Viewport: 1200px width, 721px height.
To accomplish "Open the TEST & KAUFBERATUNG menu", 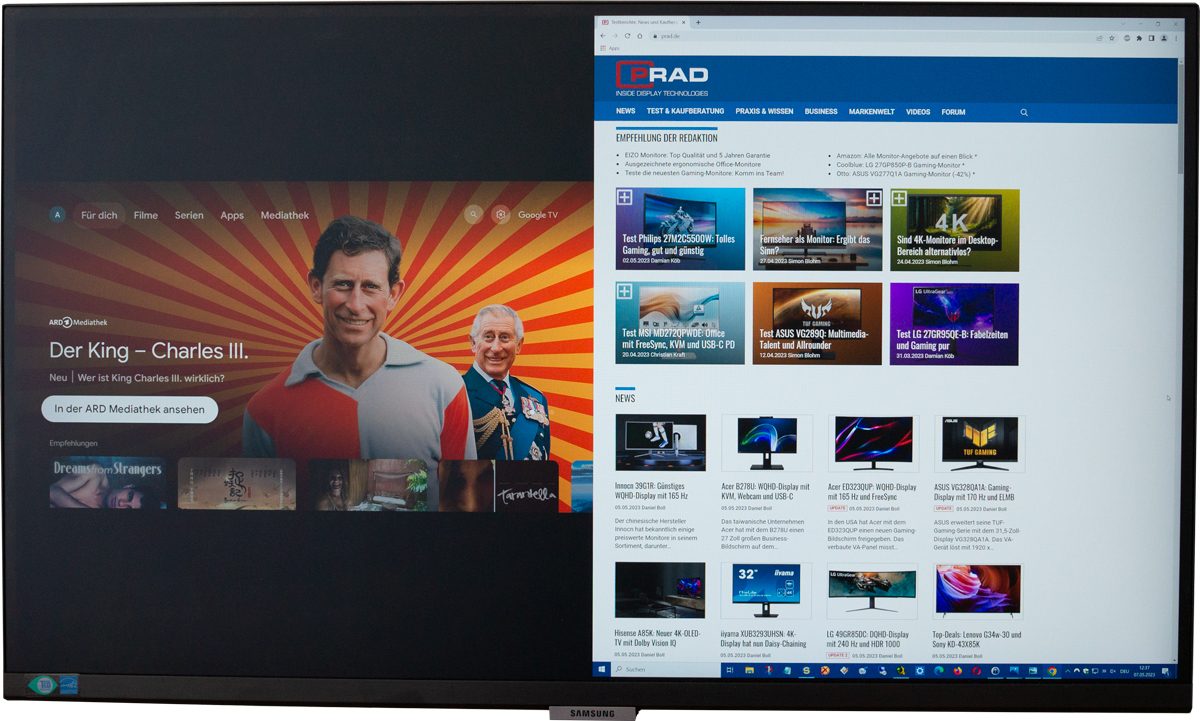I will click(685, 111).
